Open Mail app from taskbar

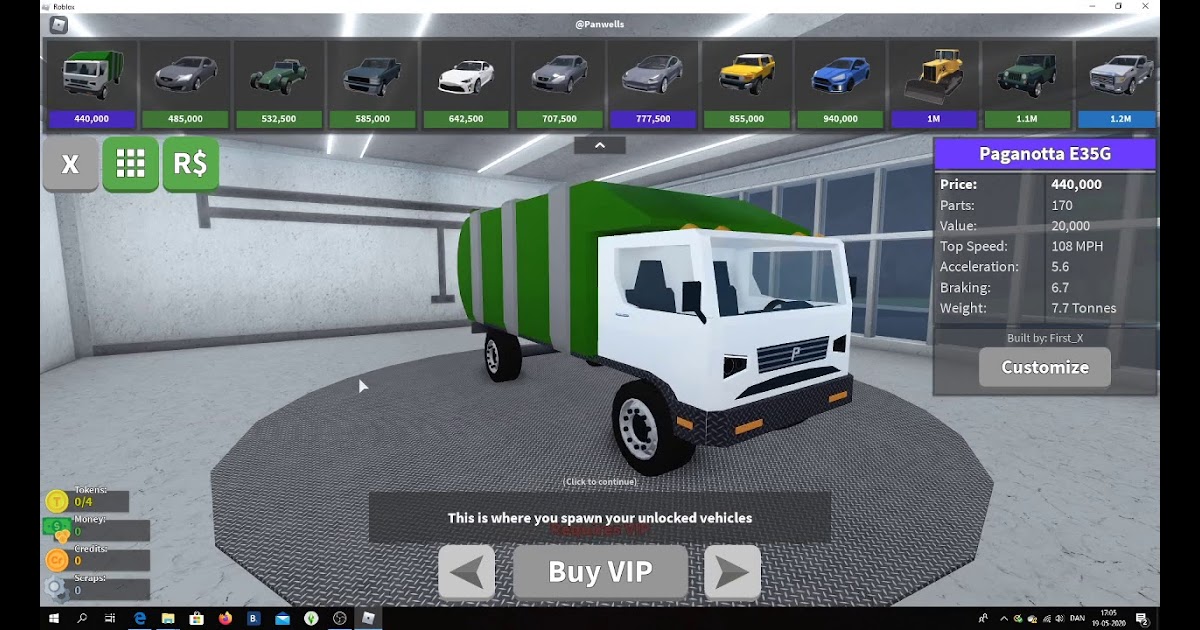(282, 619)
